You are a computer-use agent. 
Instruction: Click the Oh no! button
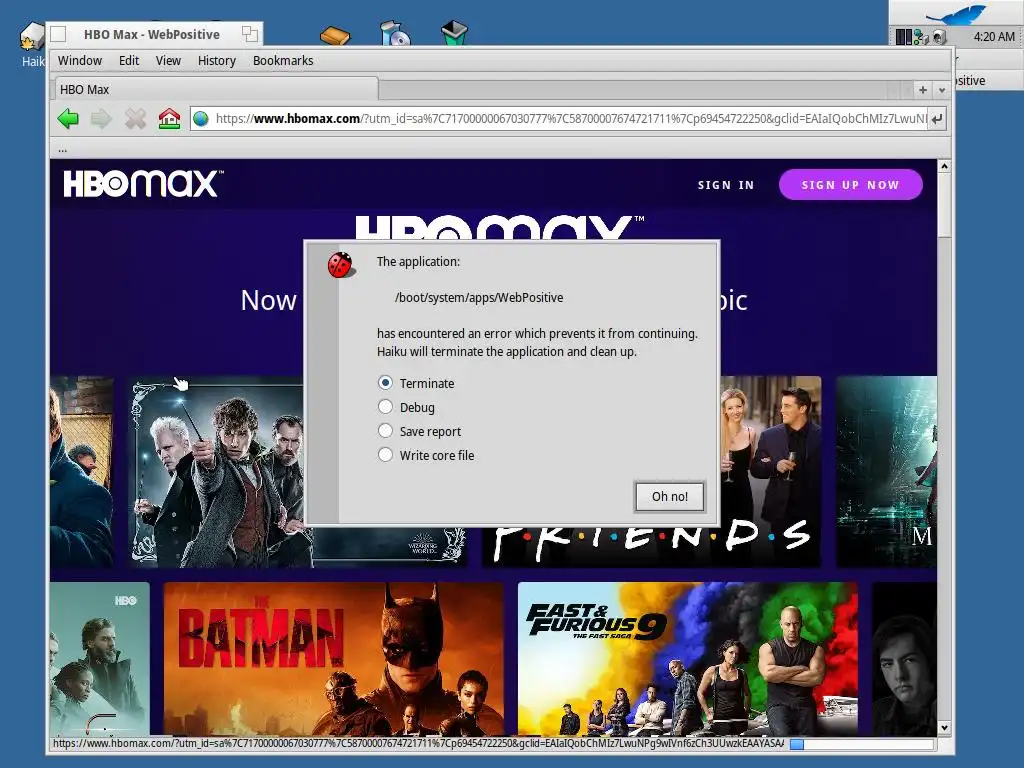coord(669,496)
